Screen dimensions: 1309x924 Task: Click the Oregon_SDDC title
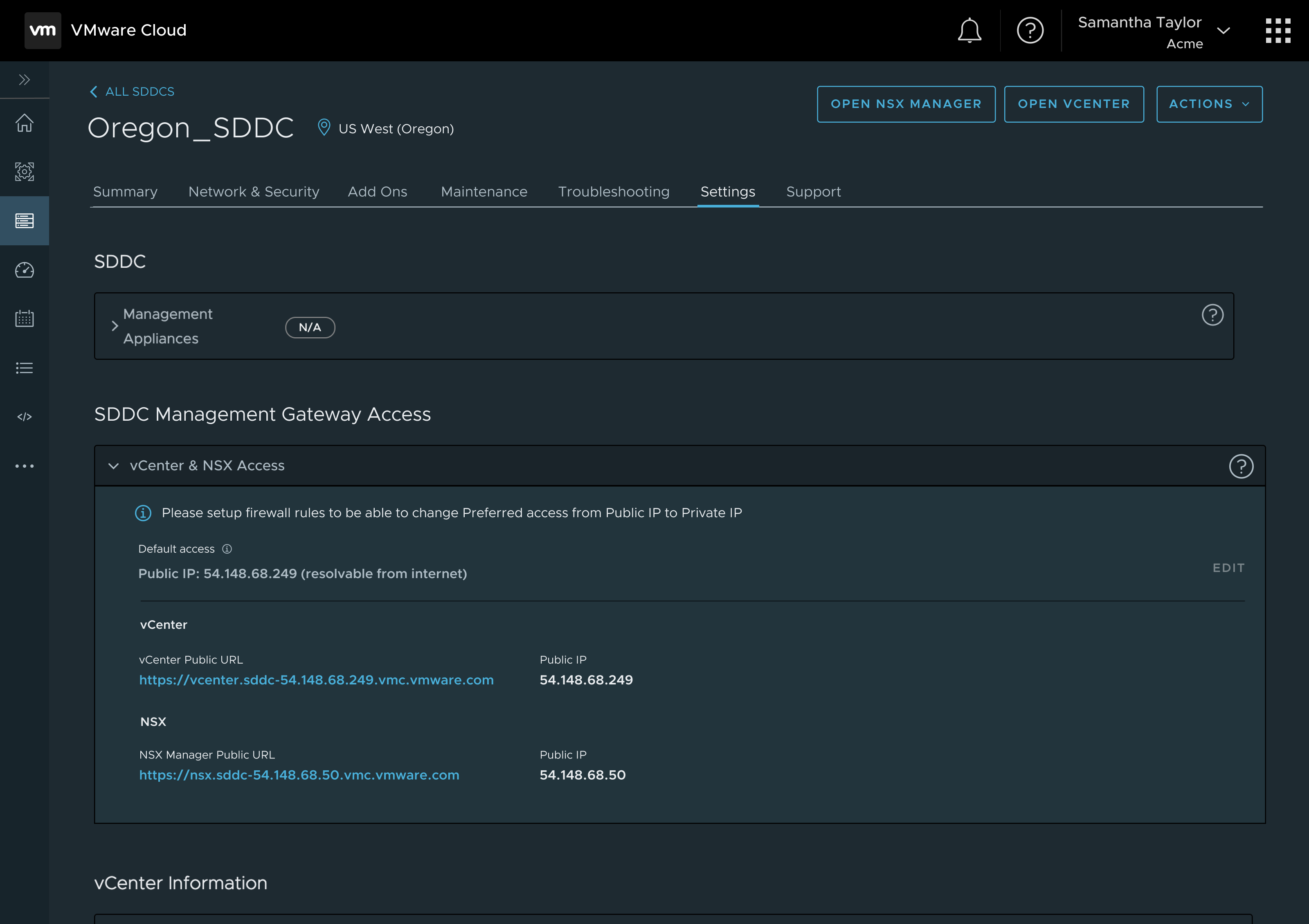click(x=191, y=128)
